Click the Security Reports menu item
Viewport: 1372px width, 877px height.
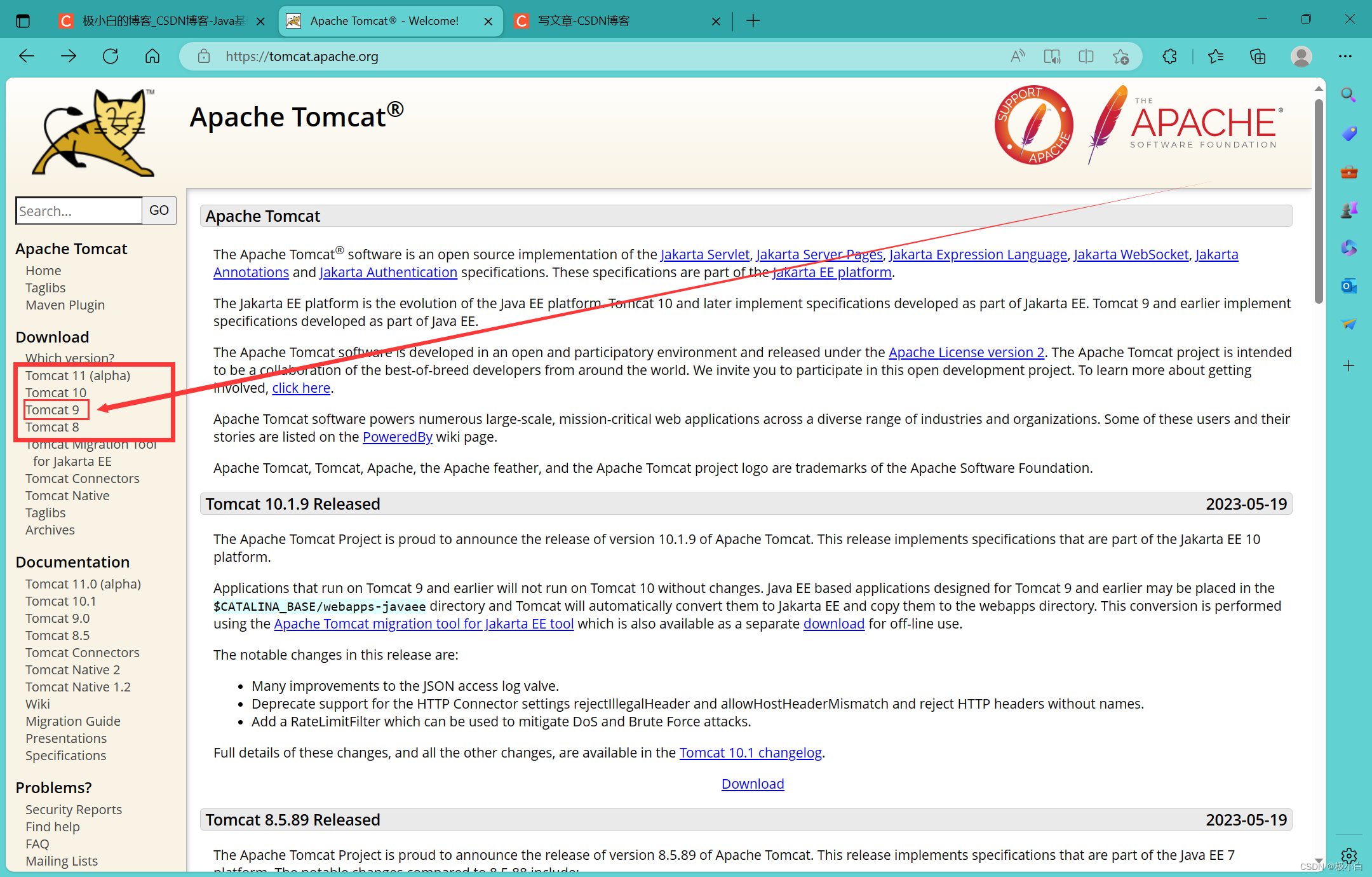click(x=75, y=807)
